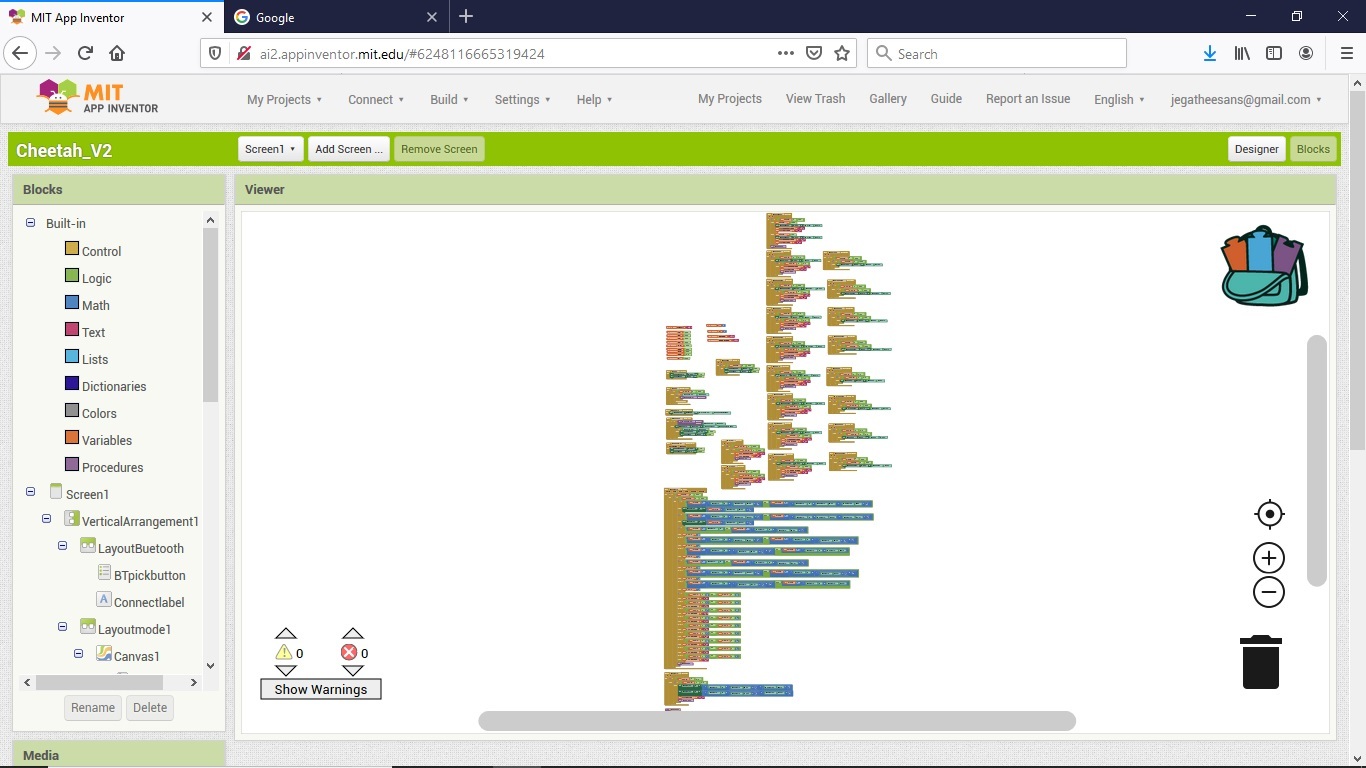Viewport: 1366px width, 768px height.
Task: Collapse the VerticalArrangement1 tree node
Action: click(47, 519)
